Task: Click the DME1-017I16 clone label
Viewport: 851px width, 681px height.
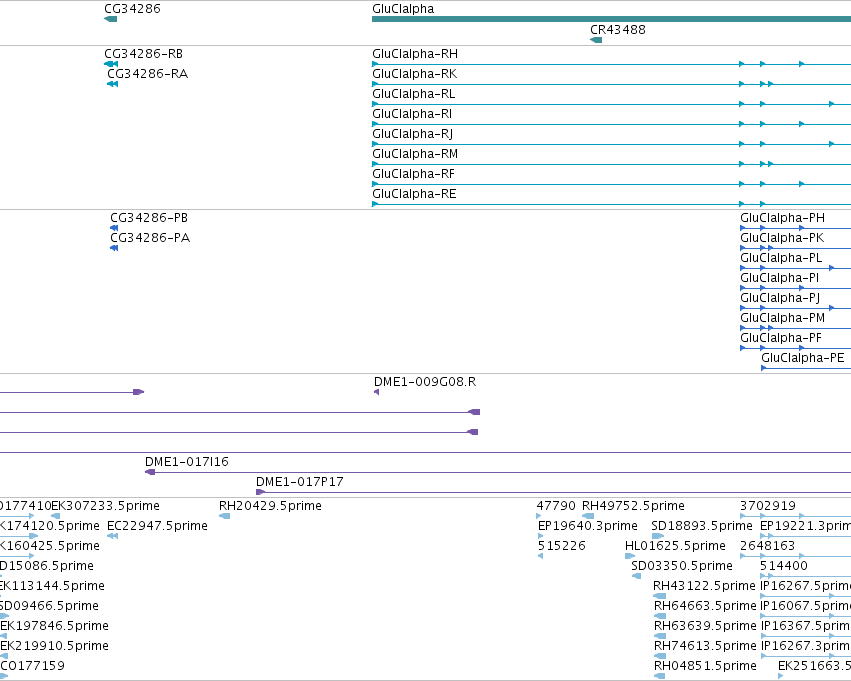Action: 187,462
